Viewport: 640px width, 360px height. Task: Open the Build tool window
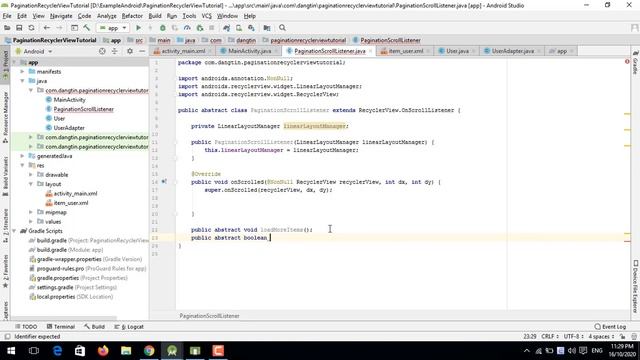94,327
